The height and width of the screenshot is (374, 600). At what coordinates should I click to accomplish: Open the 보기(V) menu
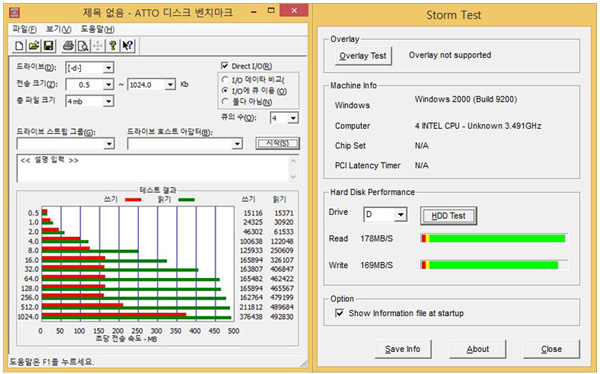click(x=59, y=29)
